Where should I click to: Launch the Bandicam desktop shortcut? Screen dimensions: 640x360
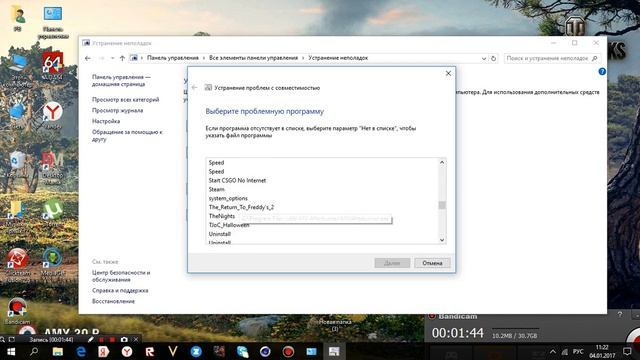(17, 308)
